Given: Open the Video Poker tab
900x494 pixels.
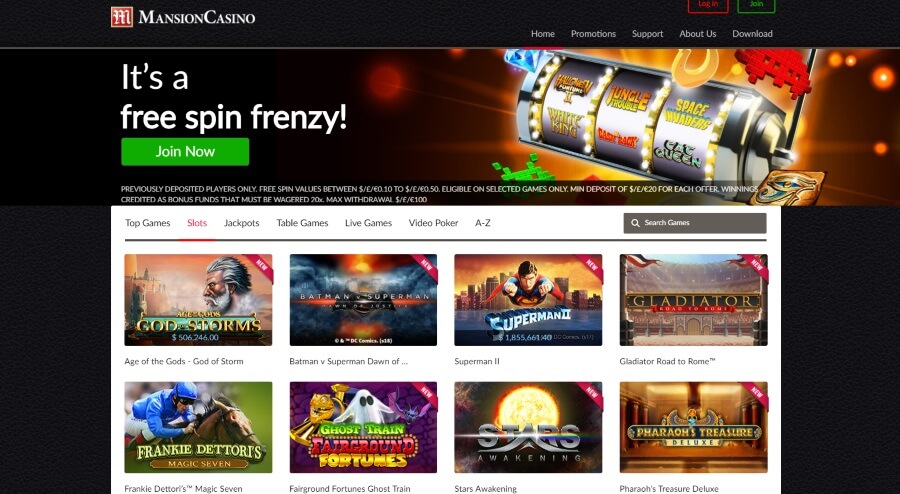Looking at the screenshot, I should point(433,223).
